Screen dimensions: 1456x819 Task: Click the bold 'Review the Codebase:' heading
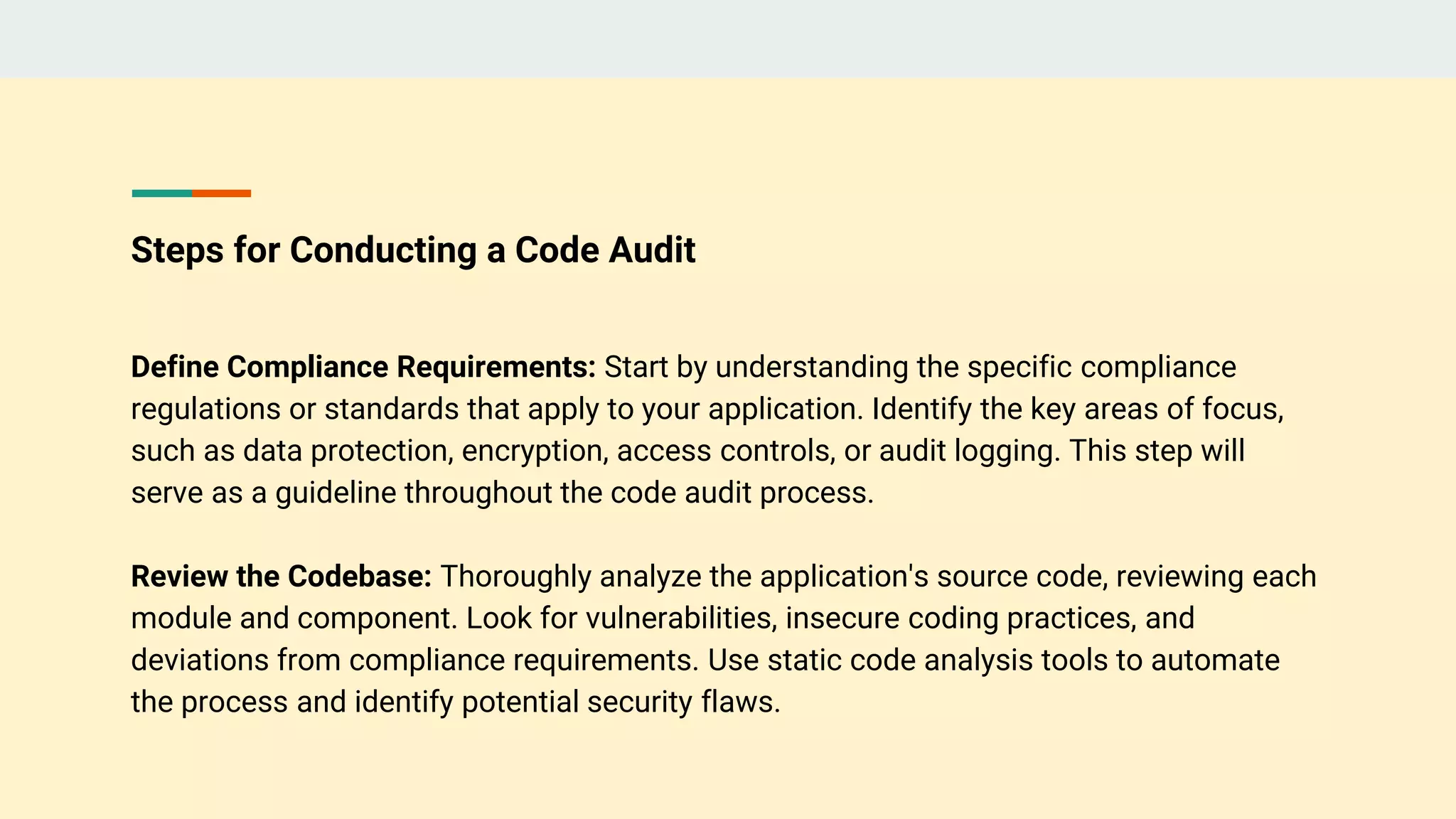[282, 576]
